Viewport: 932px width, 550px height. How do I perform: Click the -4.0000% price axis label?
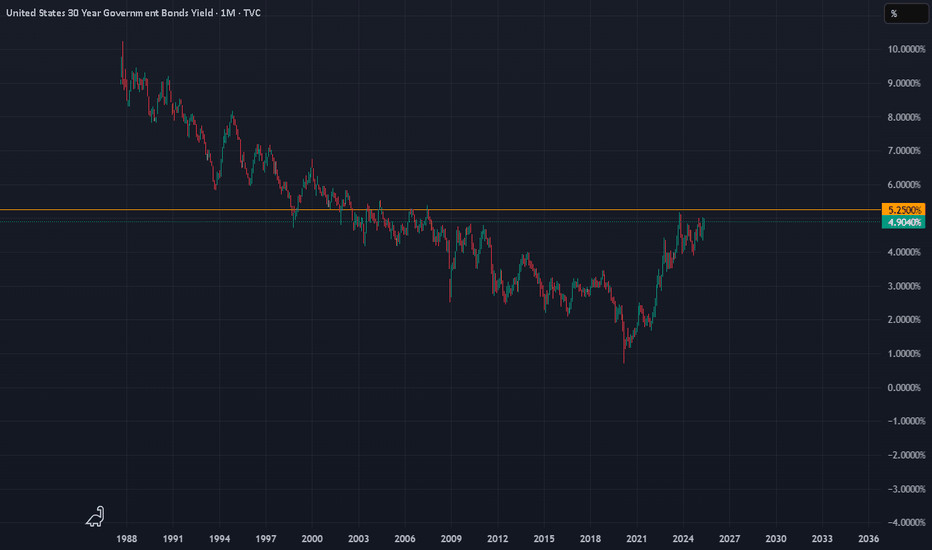903,522
